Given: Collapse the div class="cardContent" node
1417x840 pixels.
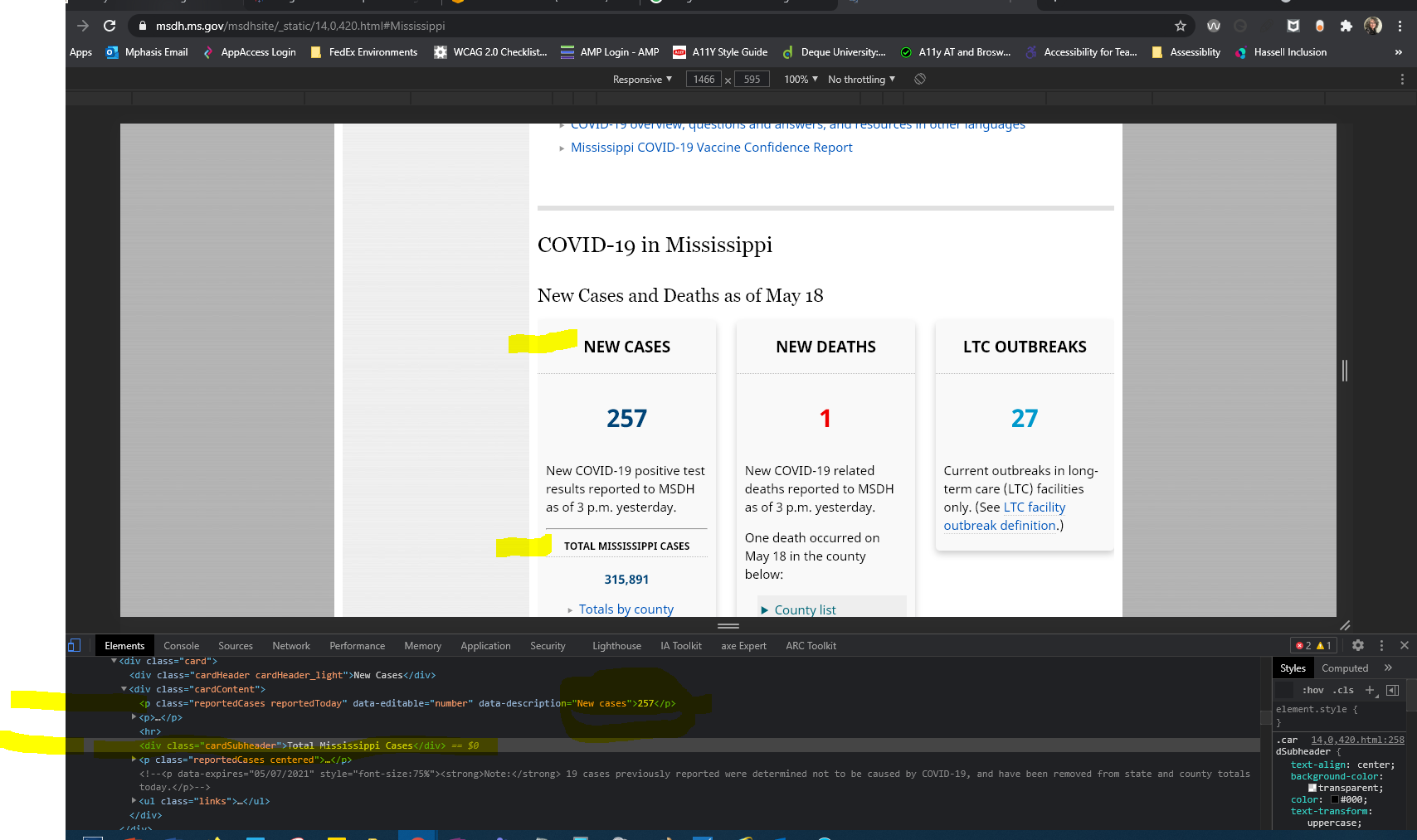Looking at the screenshot, I should (124, 689).
